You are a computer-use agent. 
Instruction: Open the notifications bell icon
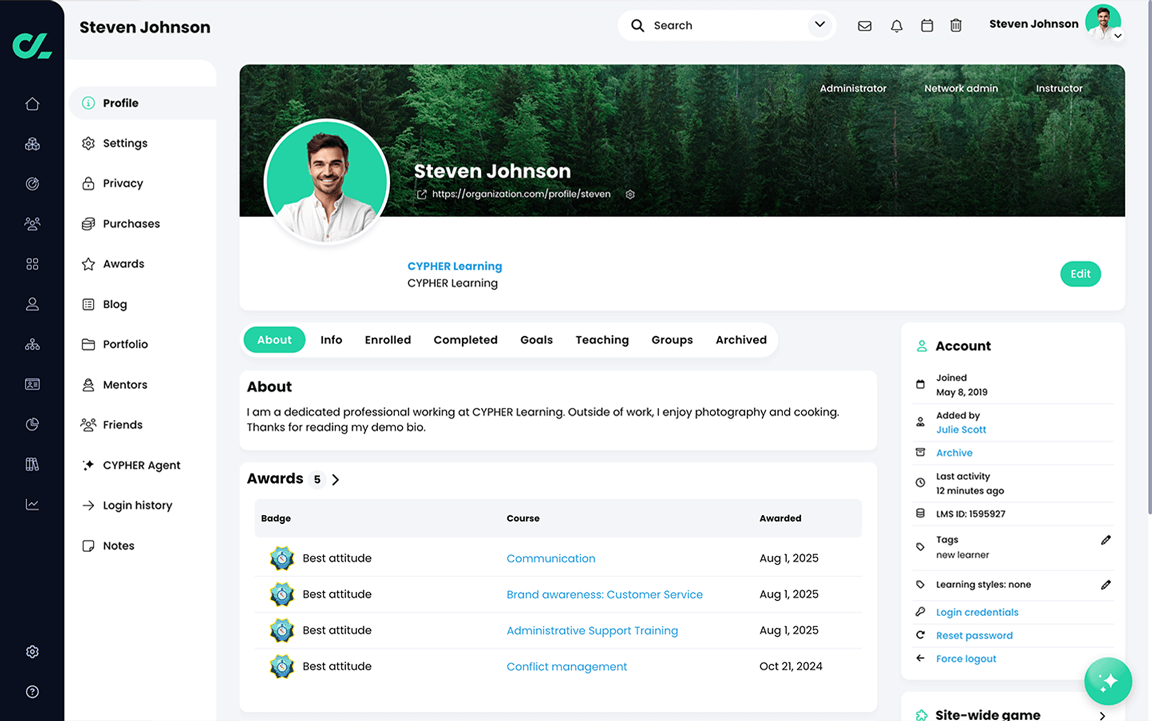click(896, 26)
